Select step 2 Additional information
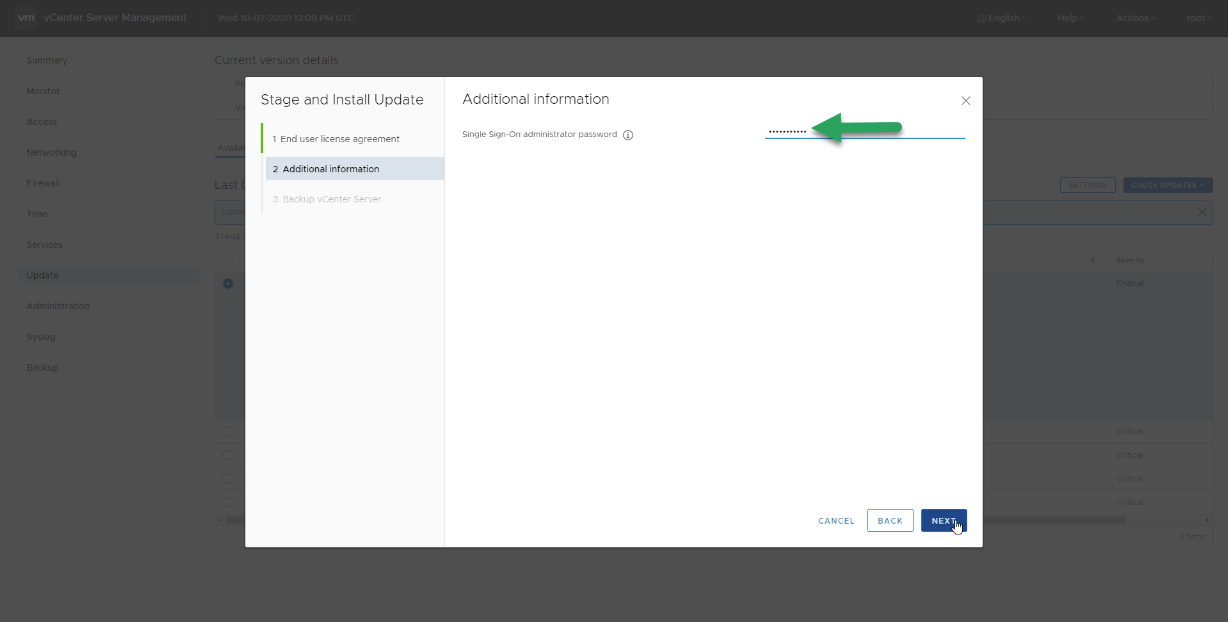Viewport: 1228px width, 622px height. [x=355, y=169]
